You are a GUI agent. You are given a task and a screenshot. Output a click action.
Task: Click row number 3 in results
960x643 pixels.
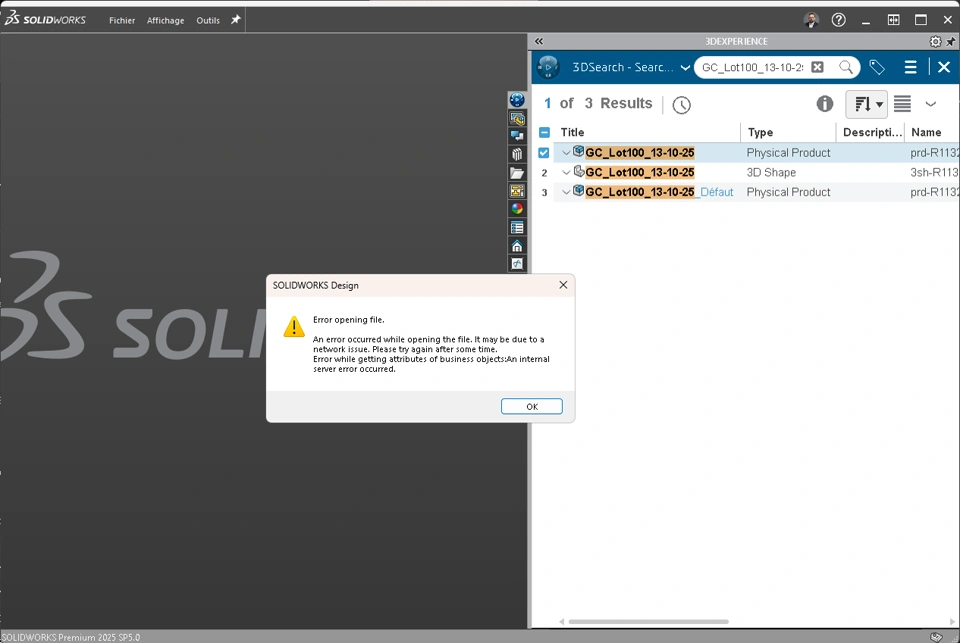tap(544, 193)
